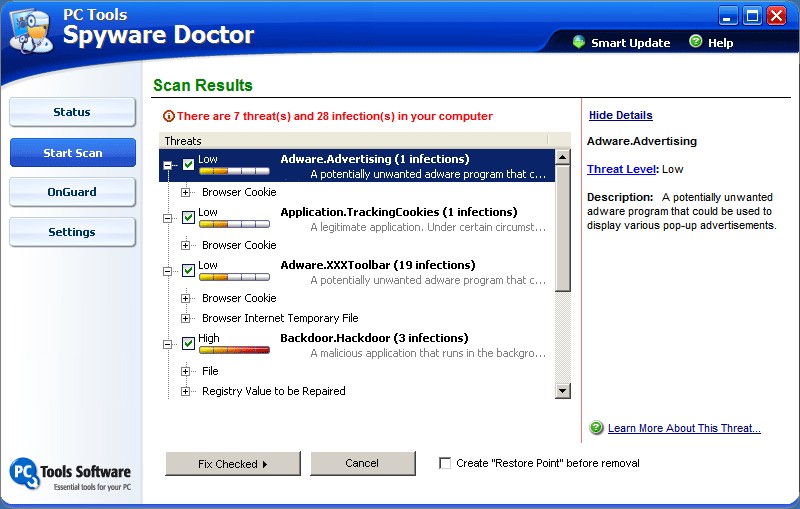Click the Hide Details link

[x=620, y=115]
